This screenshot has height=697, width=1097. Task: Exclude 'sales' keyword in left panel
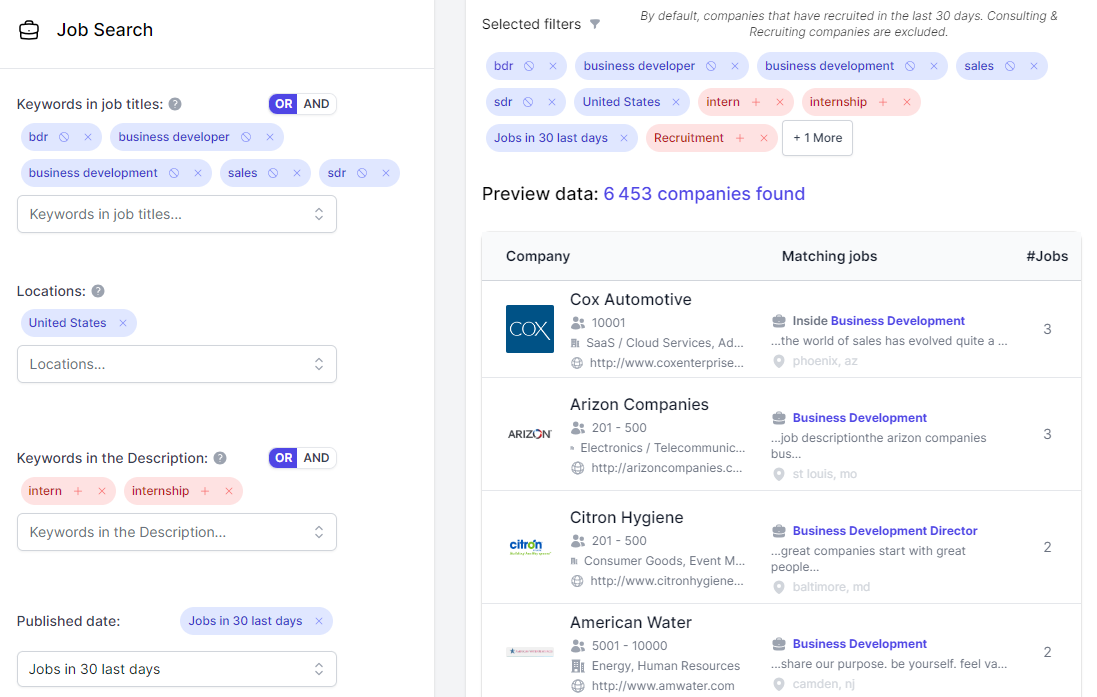(x=274, y=173)
